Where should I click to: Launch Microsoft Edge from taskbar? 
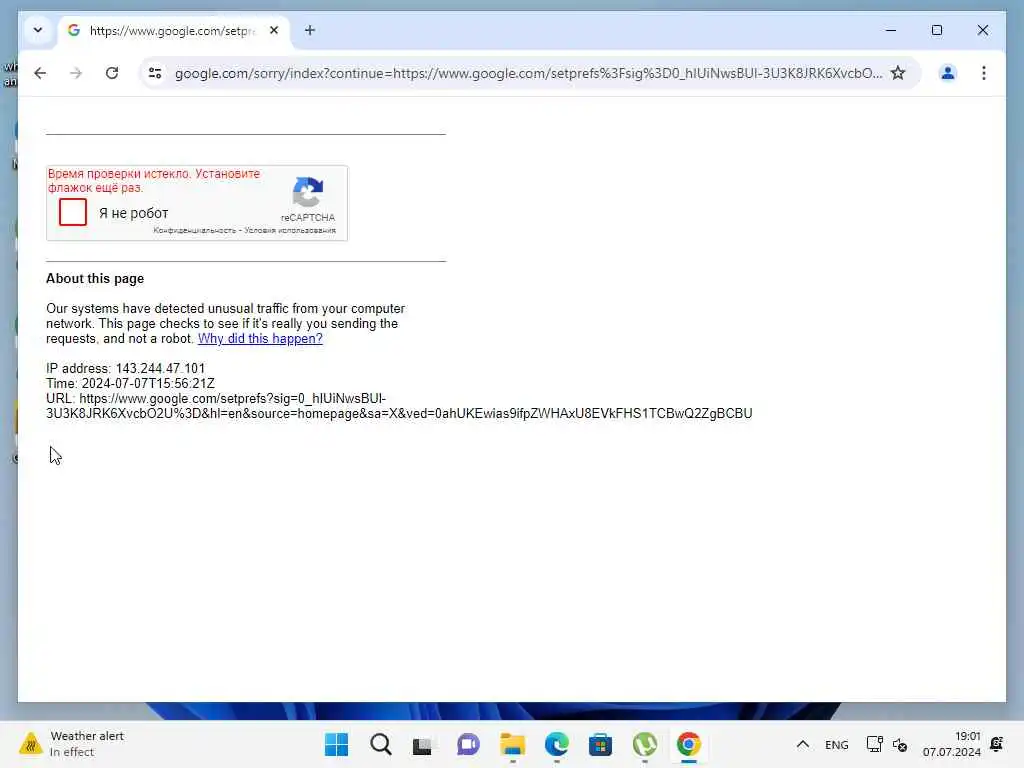(x=556, y=744)
